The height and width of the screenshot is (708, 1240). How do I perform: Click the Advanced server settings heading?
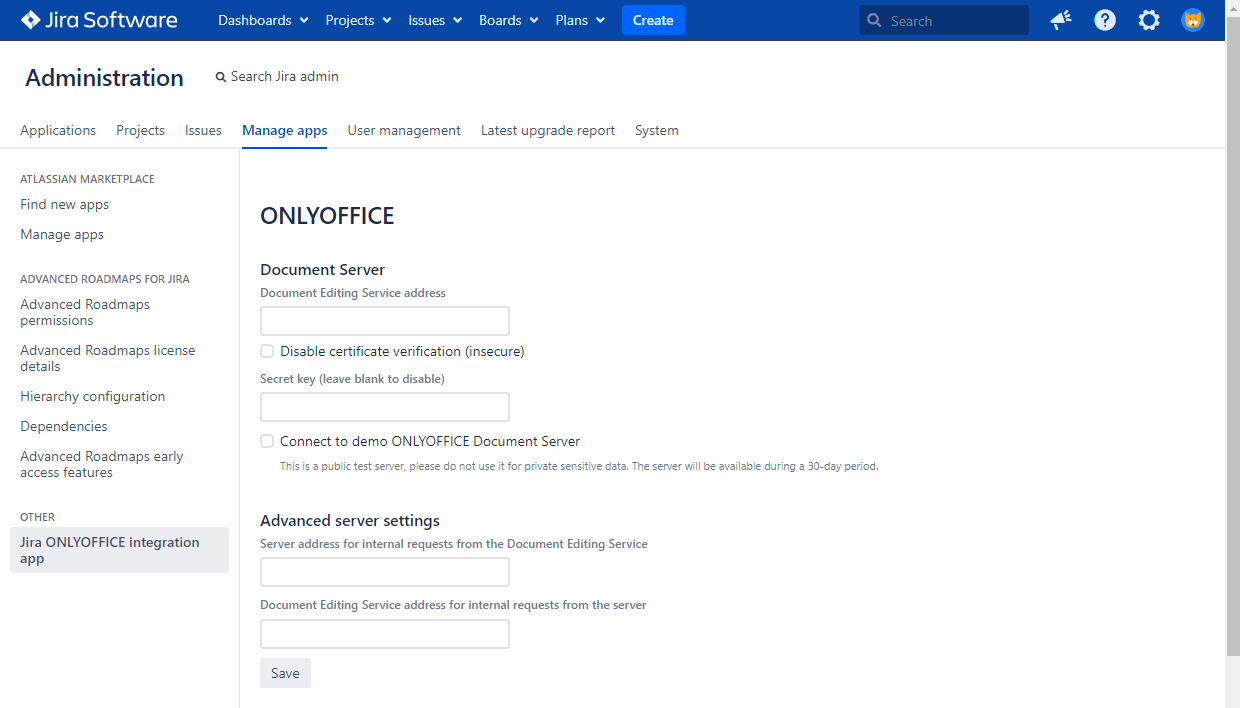(x=350, y=520)
